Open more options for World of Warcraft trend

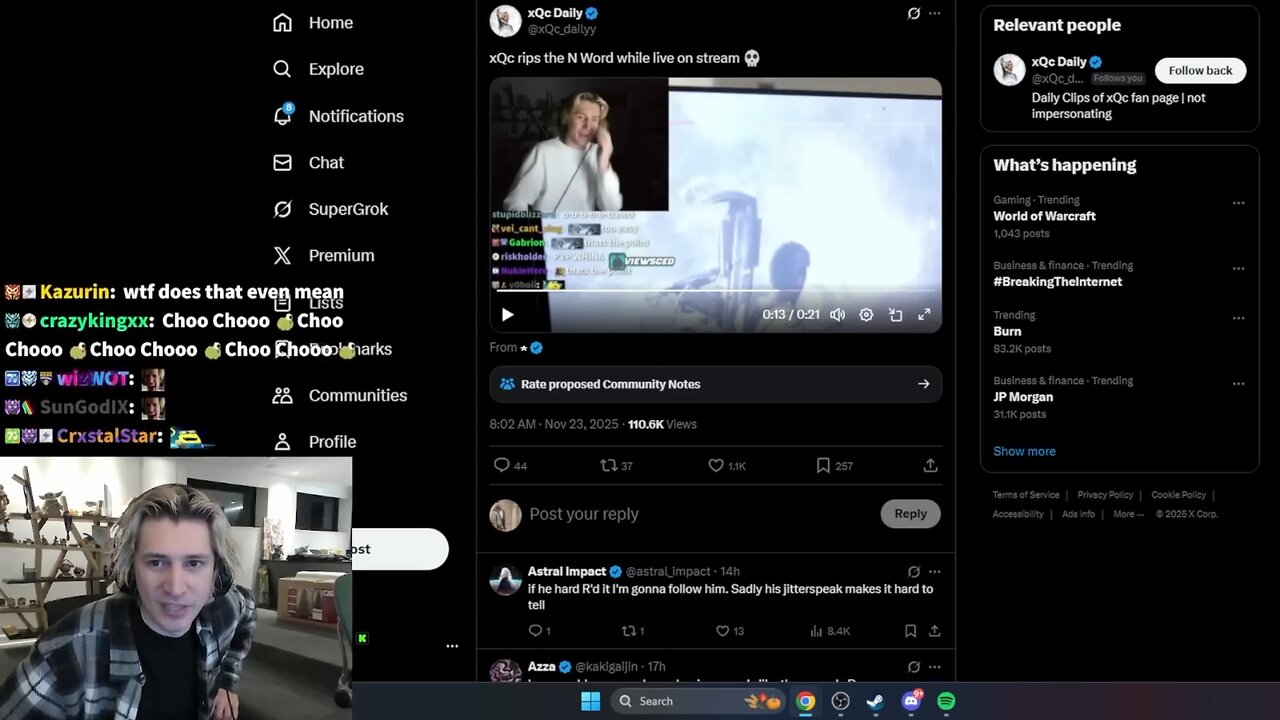tap(1238, 203)
